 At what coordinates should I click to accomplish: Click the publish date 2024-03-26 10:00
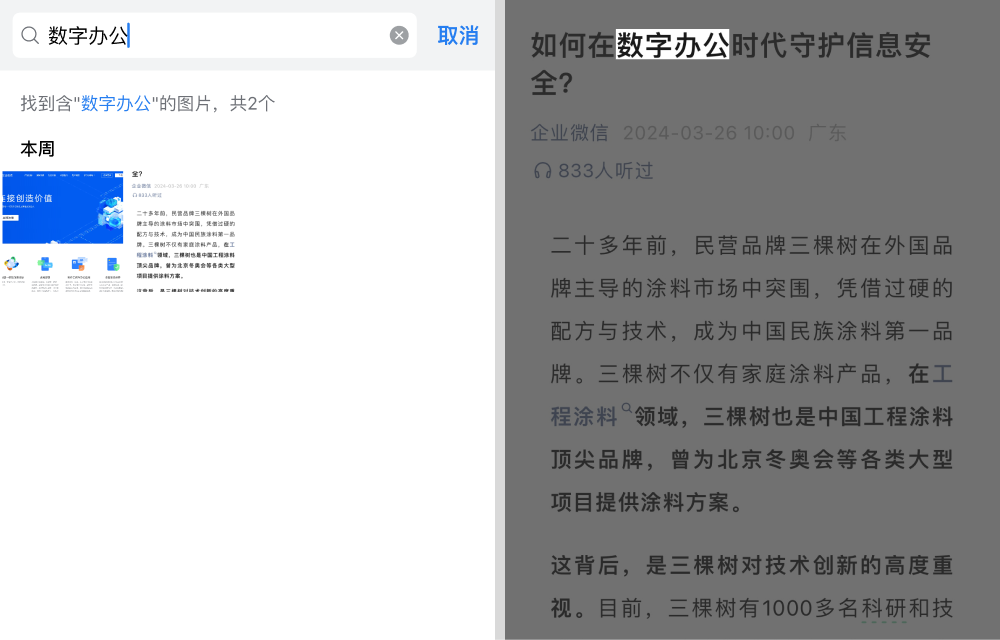point(708,133)
